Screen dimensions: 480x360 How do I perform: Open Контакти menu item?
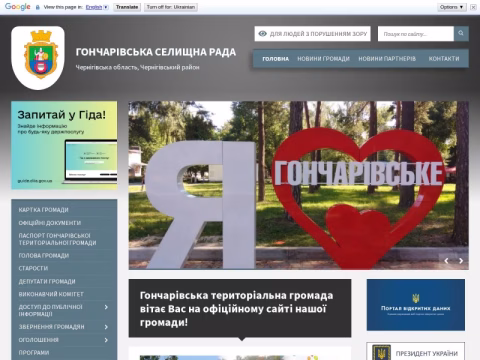444,59
